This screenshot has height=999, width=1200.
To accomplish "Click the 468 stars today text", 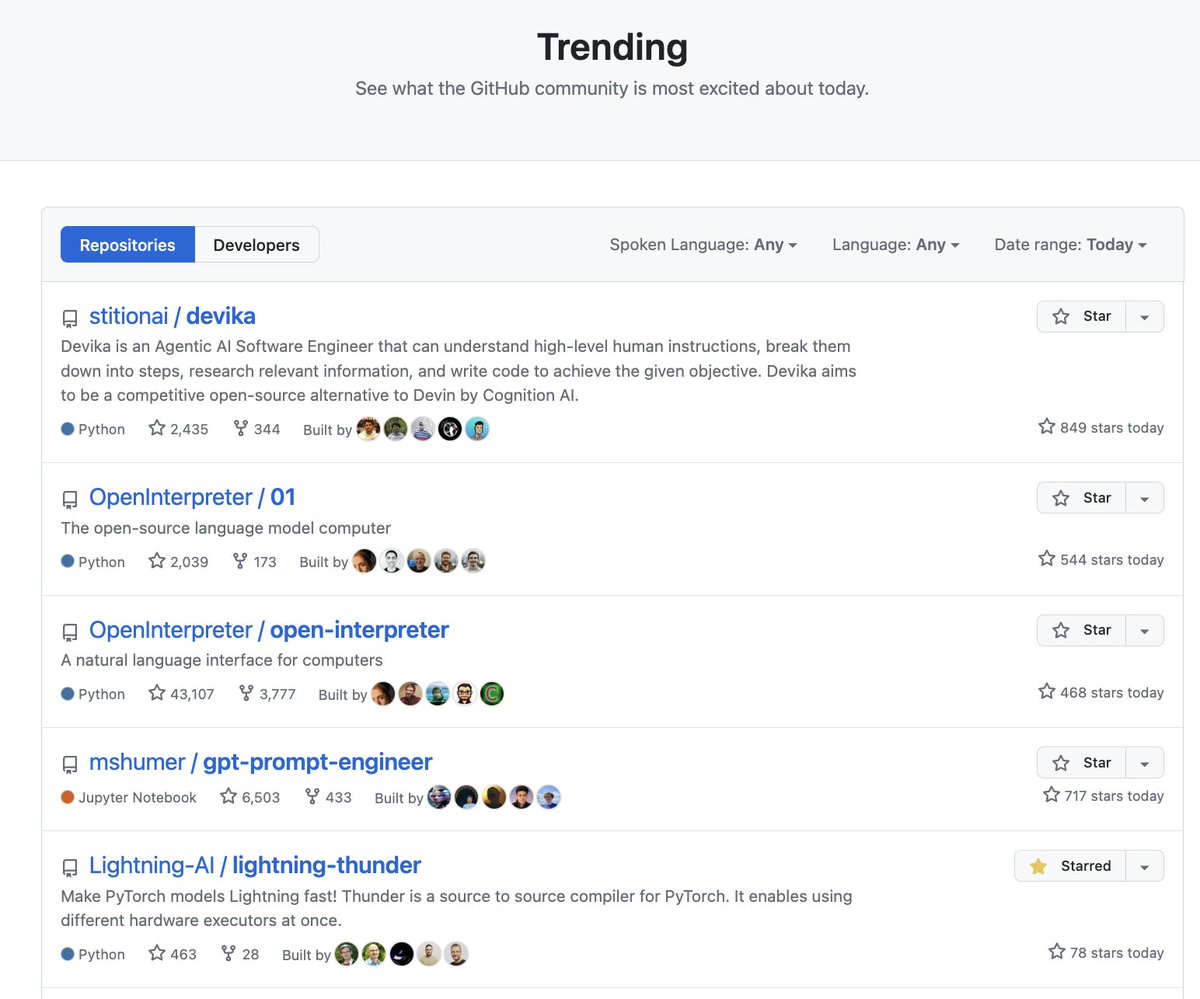I will [x=1101, y=692].
